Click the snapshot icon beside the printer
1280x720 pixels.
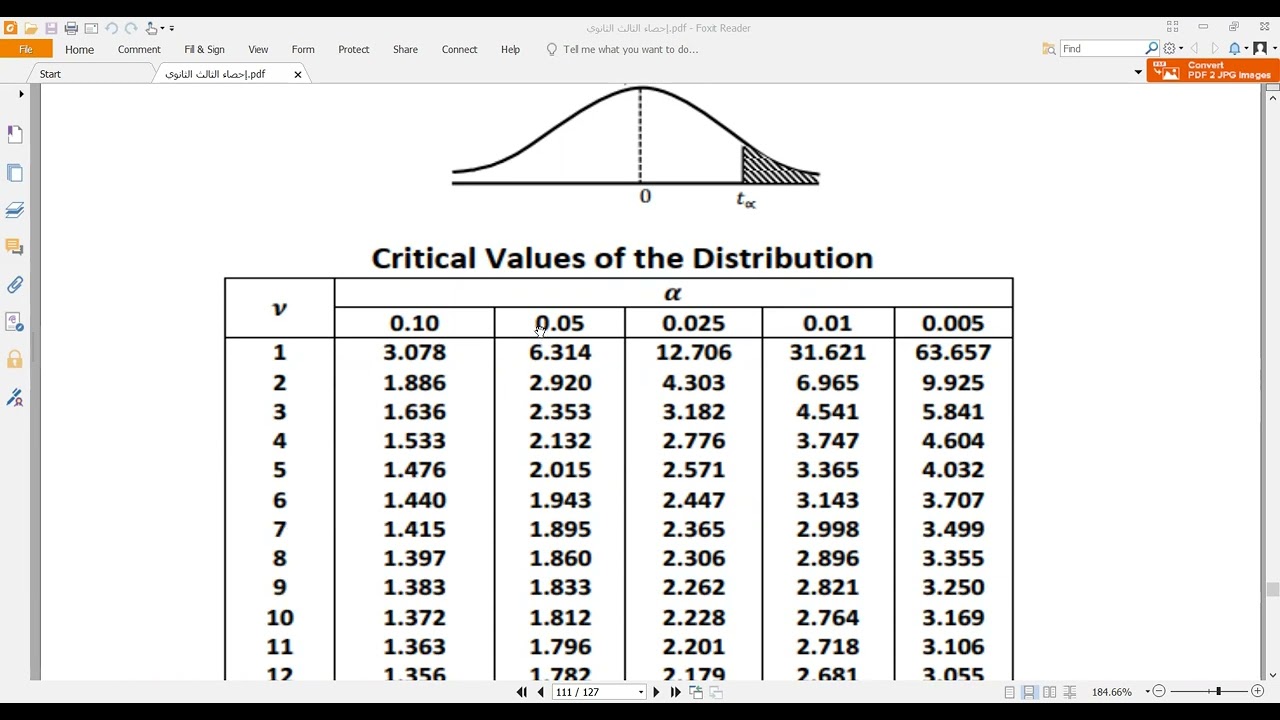(91, 28)
